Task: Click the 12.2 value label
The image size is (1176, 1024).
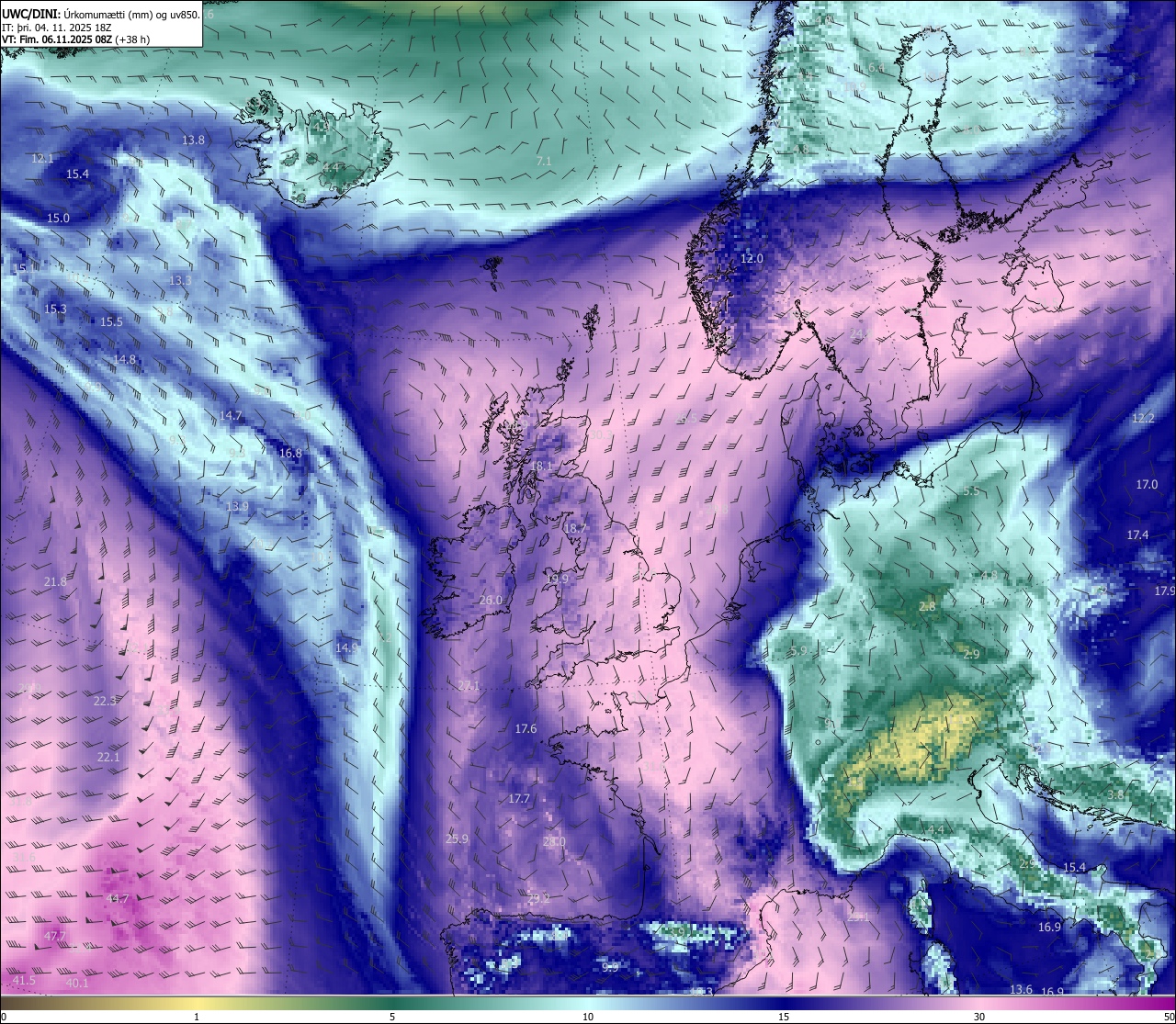Action: point(1143,418)
